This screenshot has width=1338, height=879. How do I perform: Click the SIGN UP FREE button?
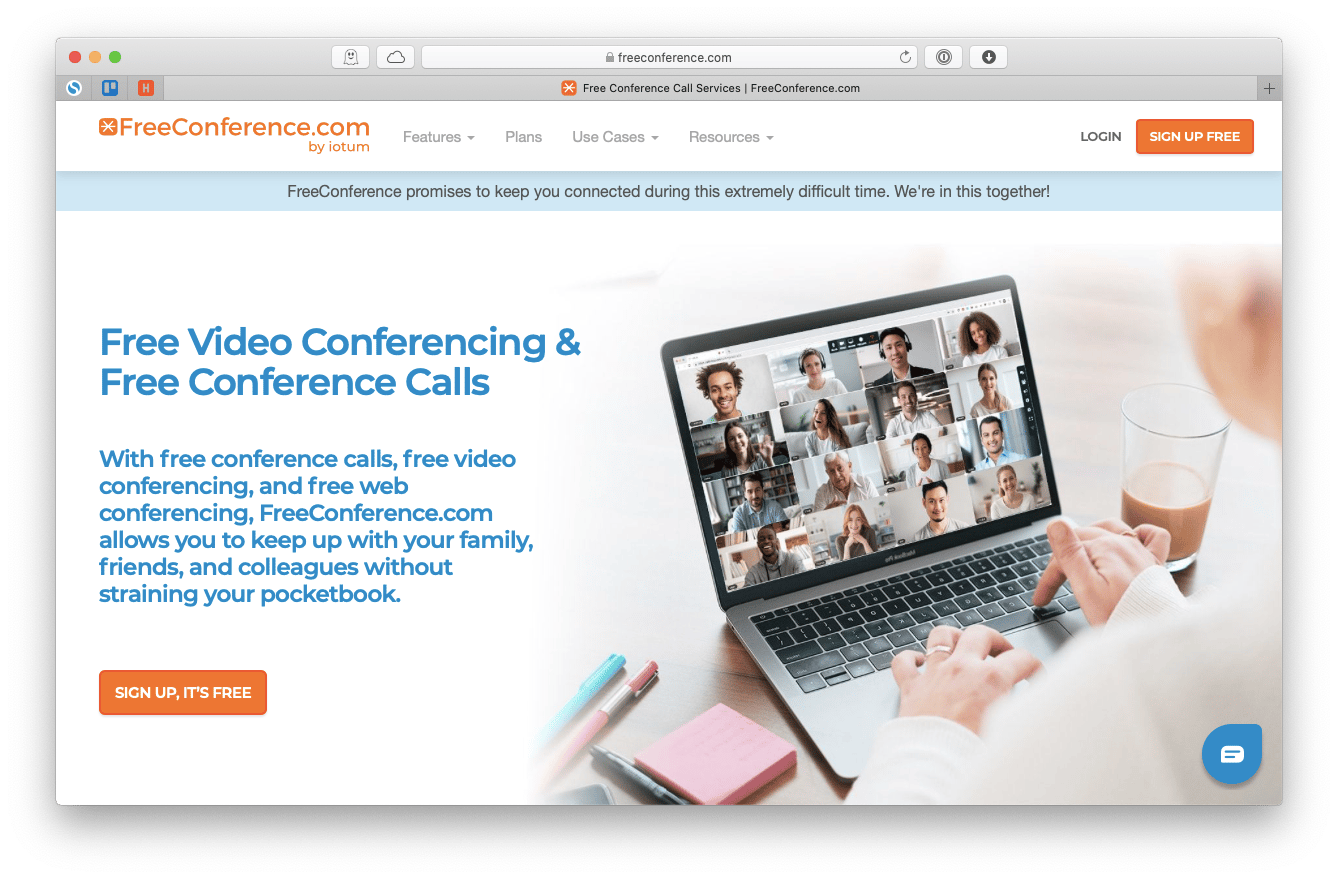click(1194, 137)
